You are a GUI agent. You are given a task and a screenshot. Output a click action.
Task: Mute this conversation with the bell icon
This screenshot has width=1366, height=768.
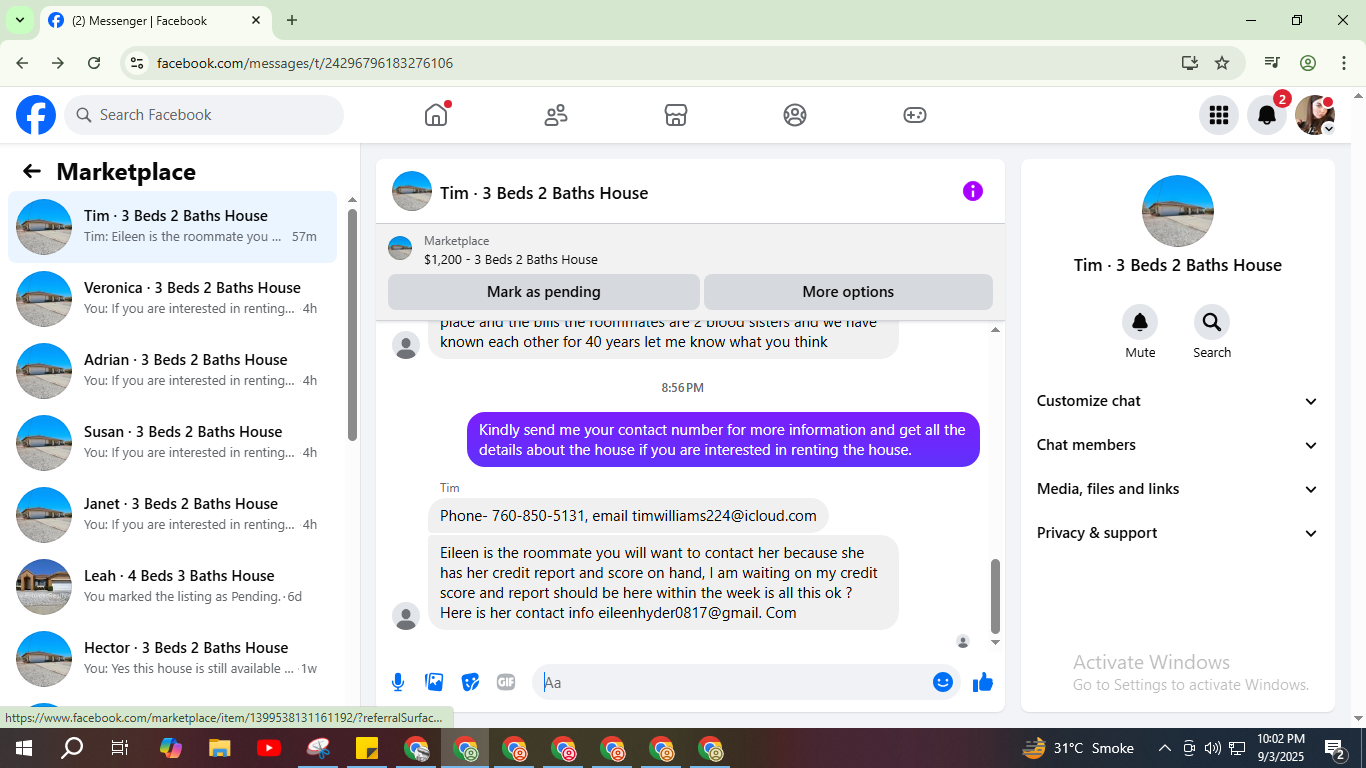(x=1140, y=322)
